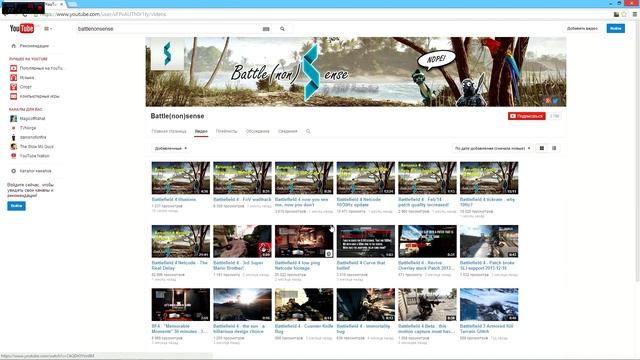Screen dimensions: 640x360
Task: Open Battlefield 4 Counter Knife Bug thumbnail
Action: (304, 304)
